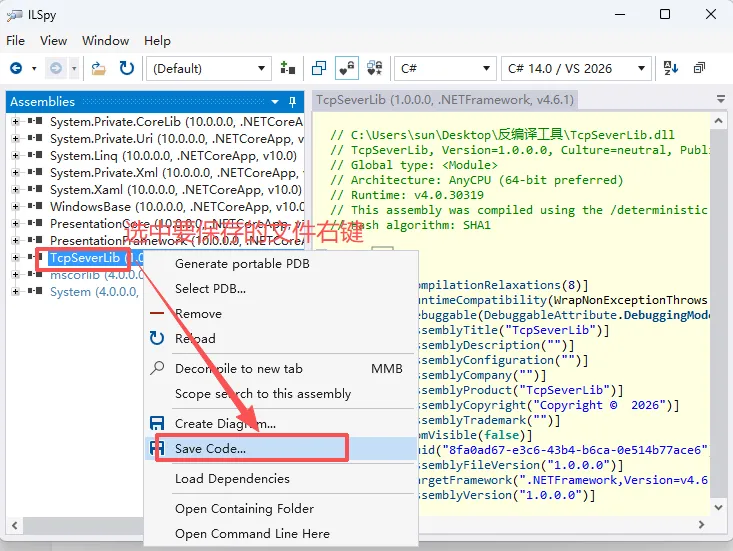Click the Open file folder icon
Viewport: 733px width, 551px height.
coord(98,68)
